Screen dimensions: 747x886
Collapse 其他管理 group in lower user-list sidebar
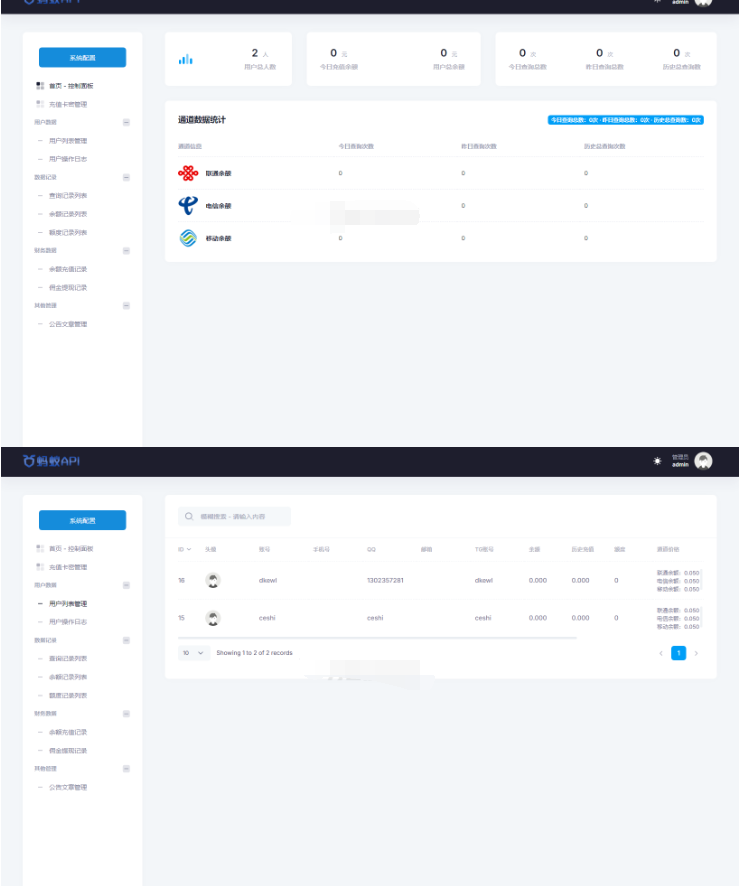(x=126, y=768)
